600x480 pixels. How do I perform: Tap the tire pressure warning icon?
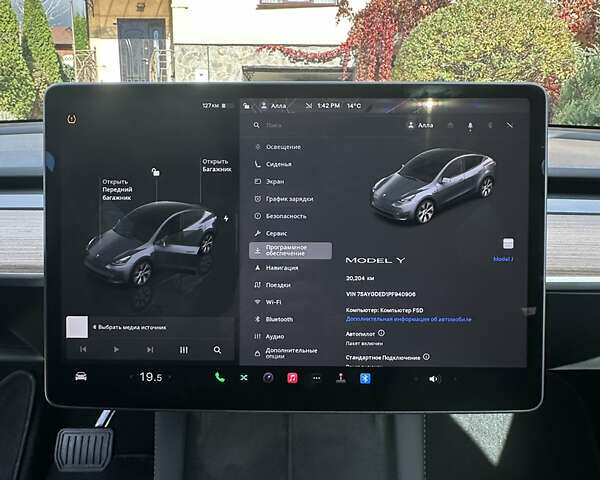(x=72, y=119)
